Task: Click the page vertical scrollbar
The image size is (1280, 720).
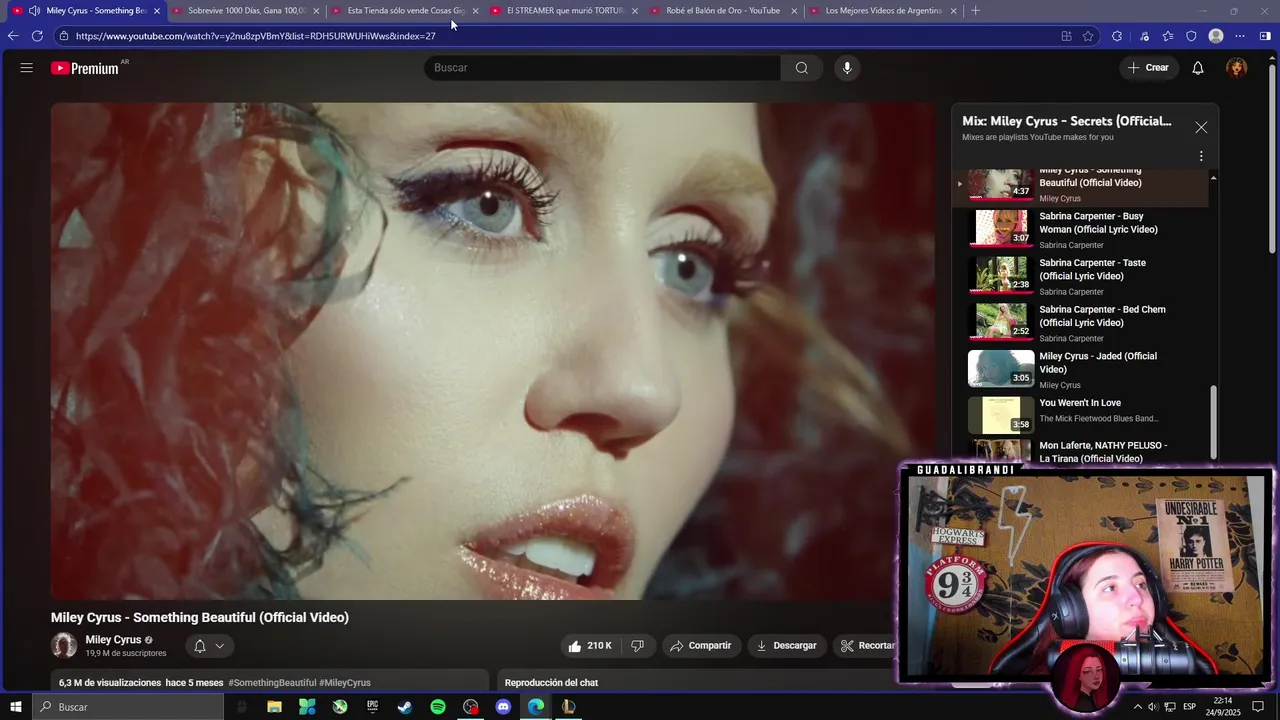Action: point(1272,160)
